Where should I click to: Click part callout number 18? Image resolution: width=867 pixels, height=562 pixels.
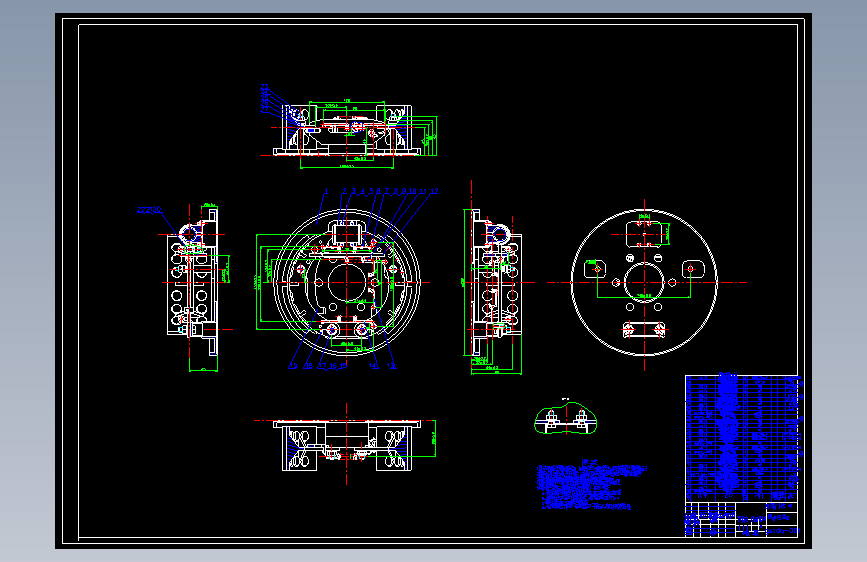point(309,366)
